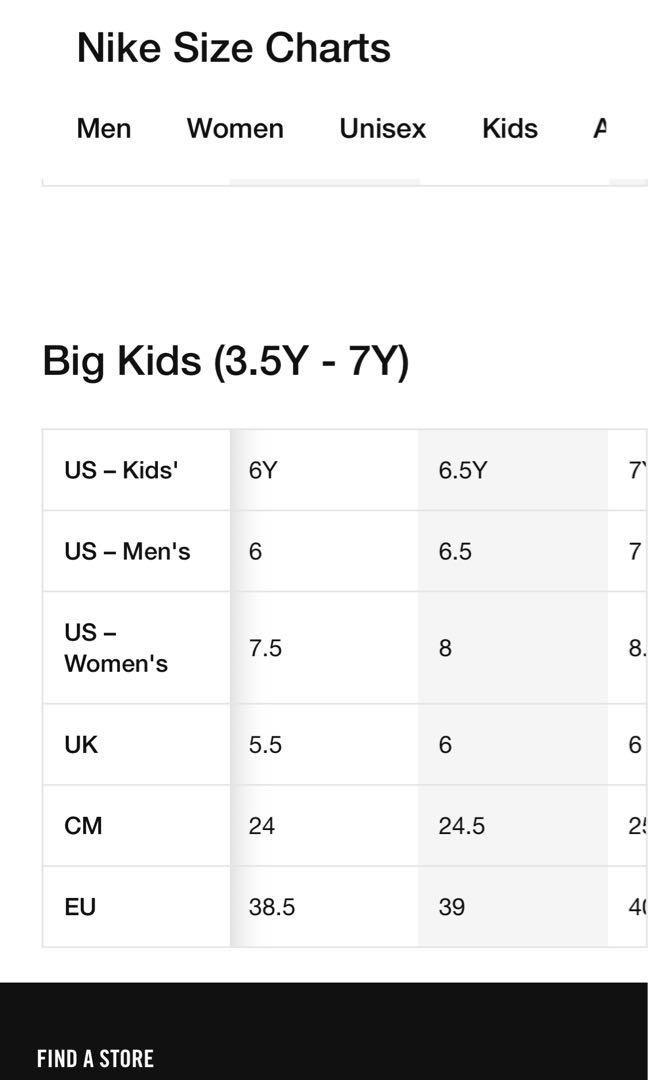648x1080 pixels.
Task: Click the Nike Size Charts heading
Action: click(233, 48)
